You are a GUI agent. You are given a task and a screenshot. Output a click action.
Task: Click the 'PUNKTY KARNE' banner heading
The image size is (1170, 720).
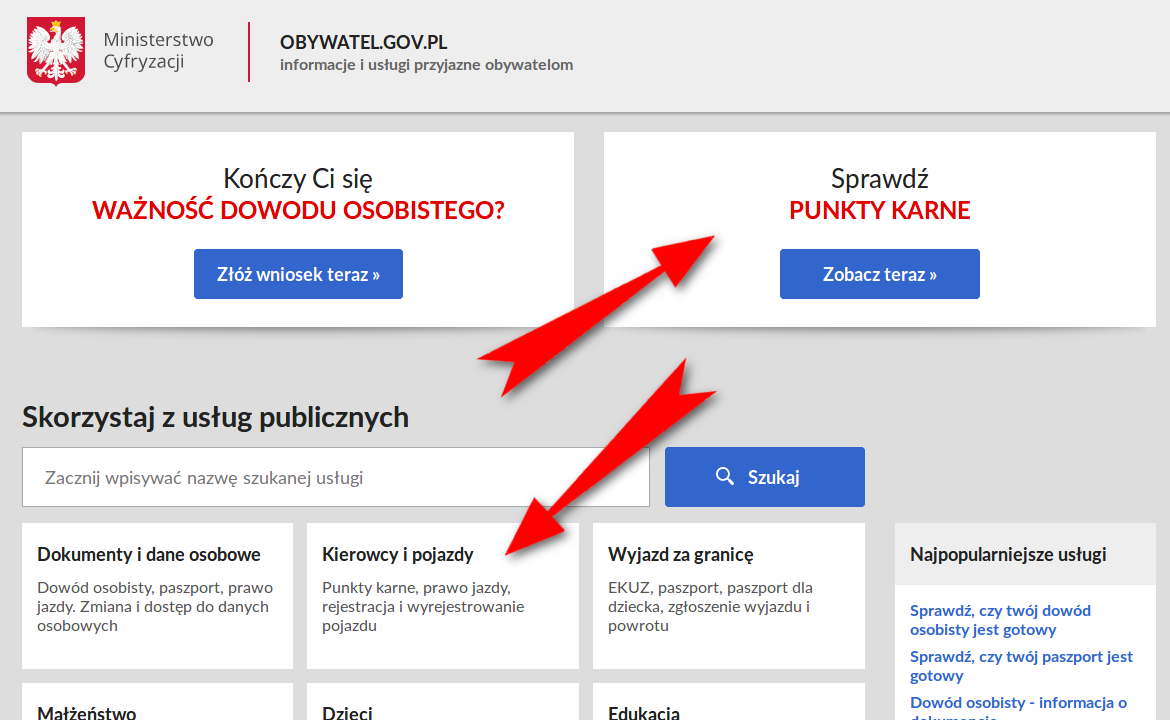880,210
